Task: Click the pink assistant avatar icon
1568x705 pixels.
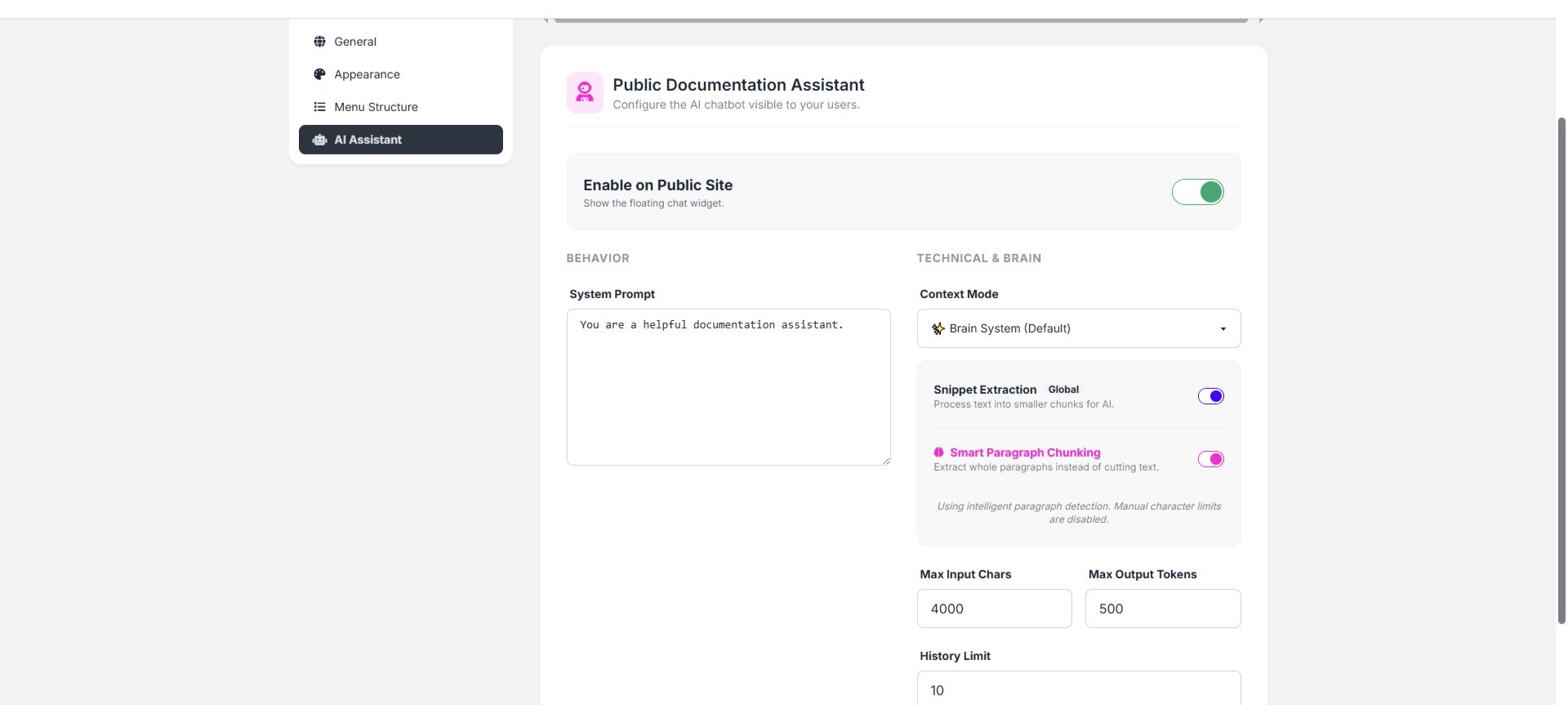Action: tap(585, 92)
